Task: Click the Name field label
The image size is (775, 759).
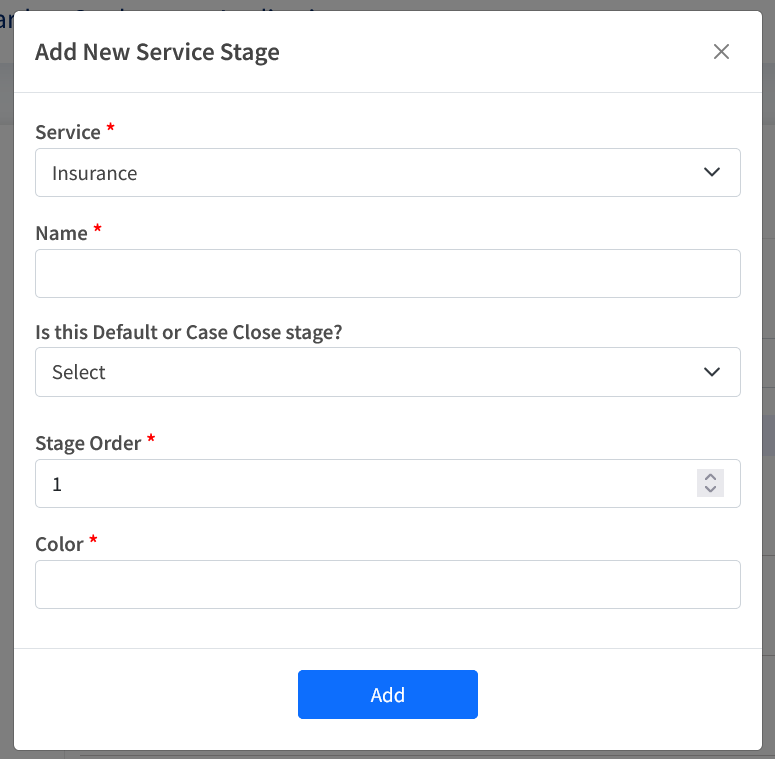Action: [x=61, y=233]
